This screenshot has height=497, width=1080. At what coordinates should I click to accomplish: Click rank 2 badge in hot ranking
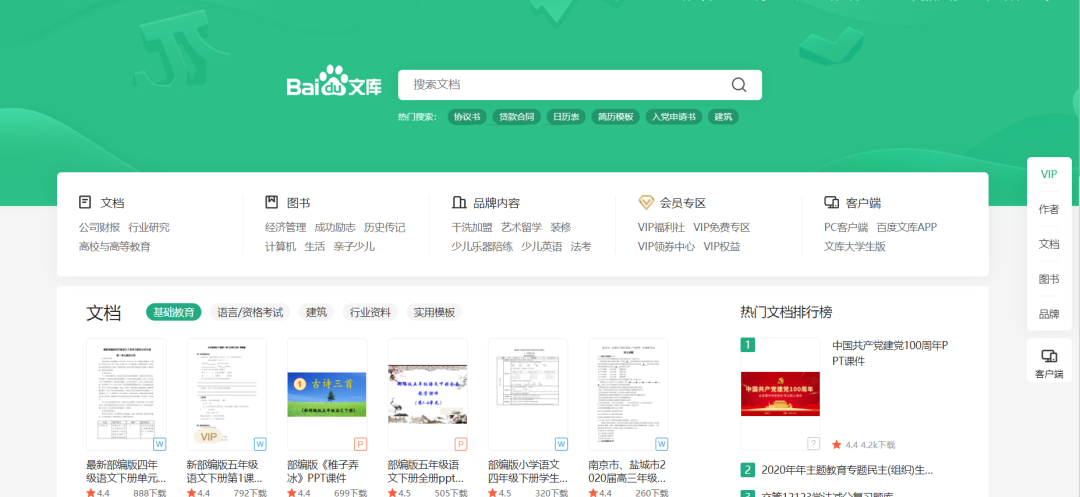pos(747,470)
